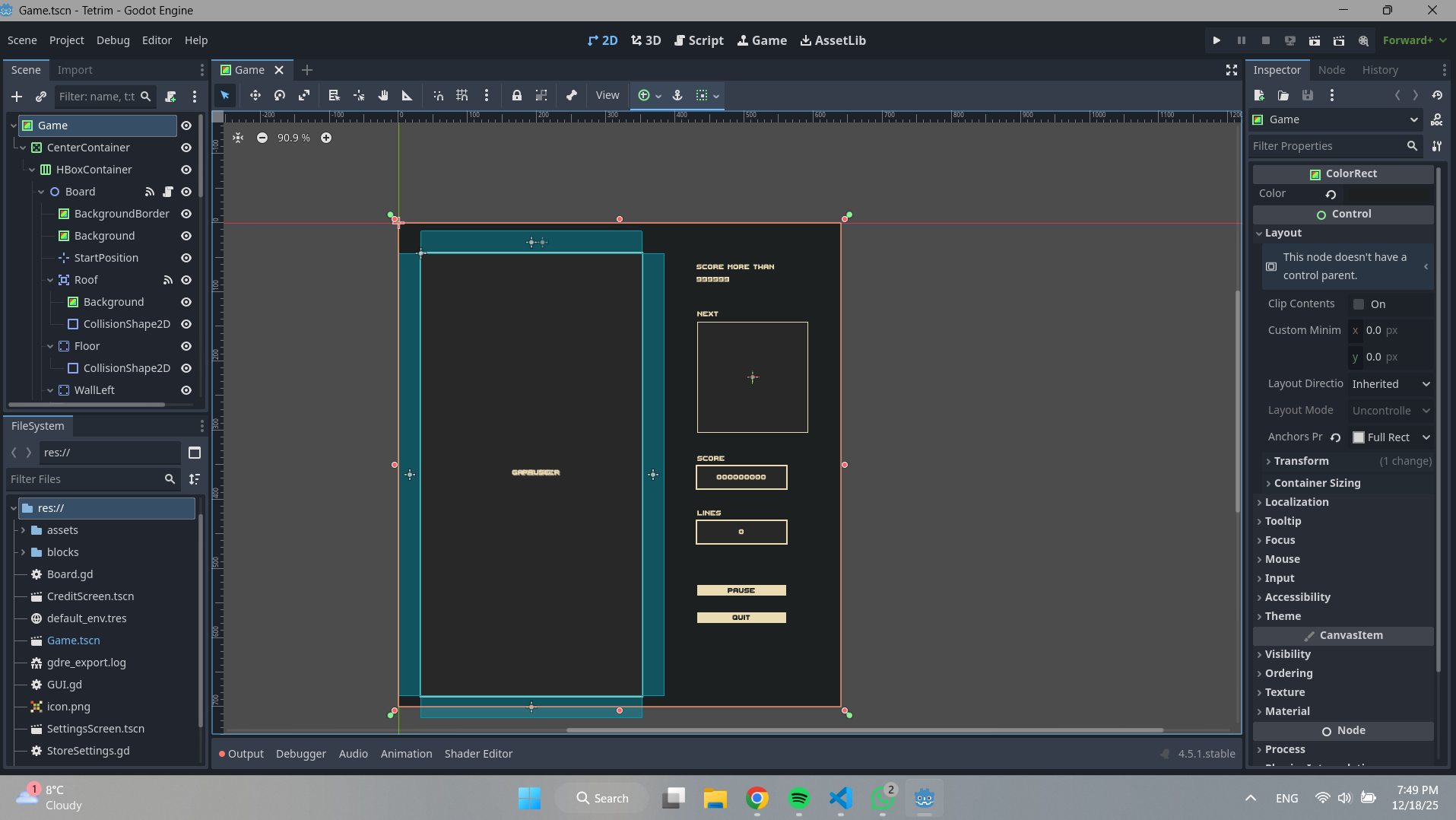Zoom in the viewport with plus icon

326,138
